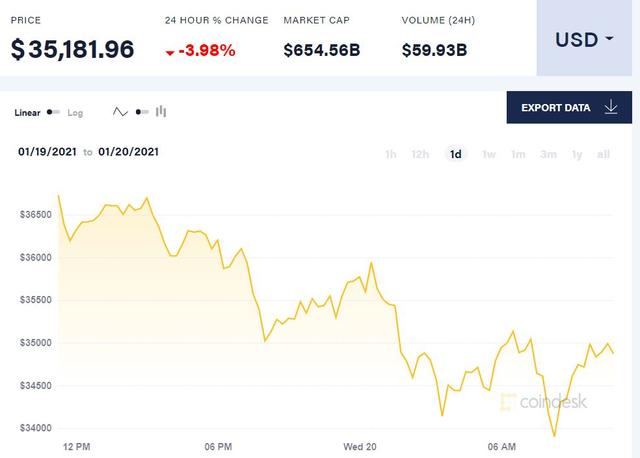Select the 1h time range
Viewport: 640px width, 458px height.
(391, 154)
